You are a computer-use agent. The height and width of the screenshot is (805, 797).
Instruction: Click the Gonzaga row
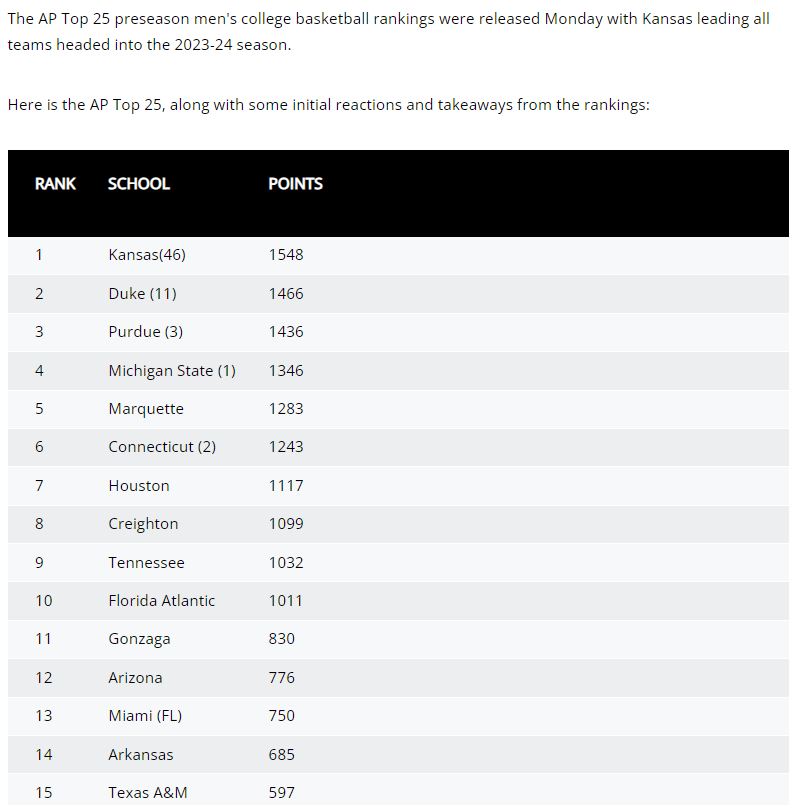coord(398,639)
